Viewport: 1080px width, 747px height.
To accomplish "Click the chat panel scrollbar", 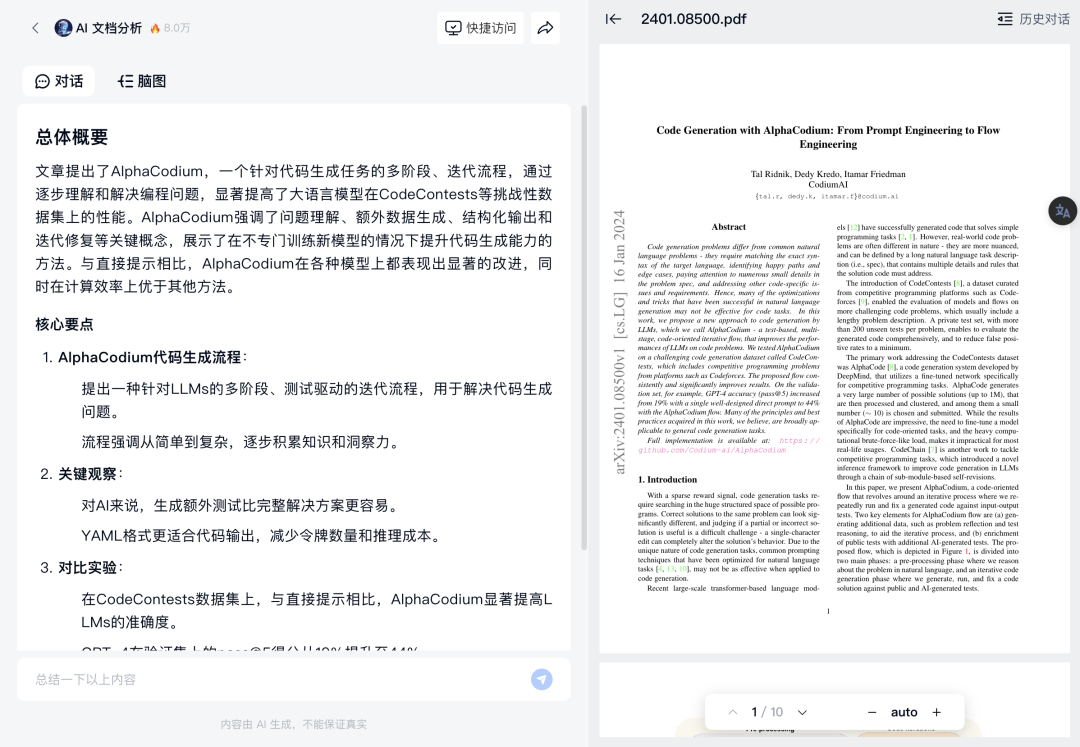I will click(x=584, y=327).
